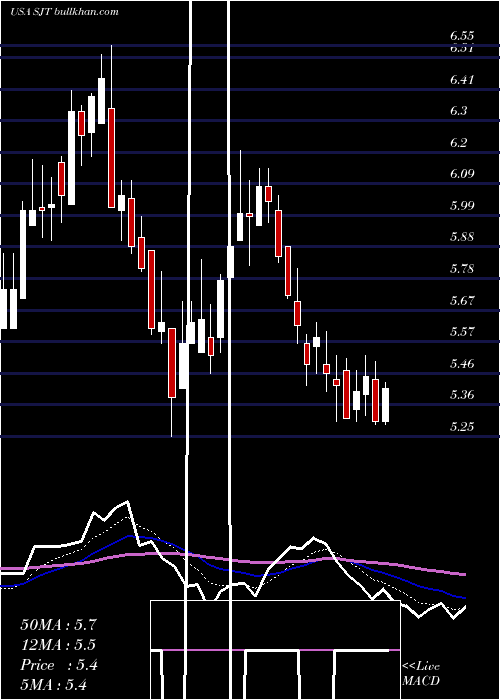Image resolution: width=500 pixels, height=700 pixels.
Task: Click the 5.67 price axis label
Action: tap(462, 300)
